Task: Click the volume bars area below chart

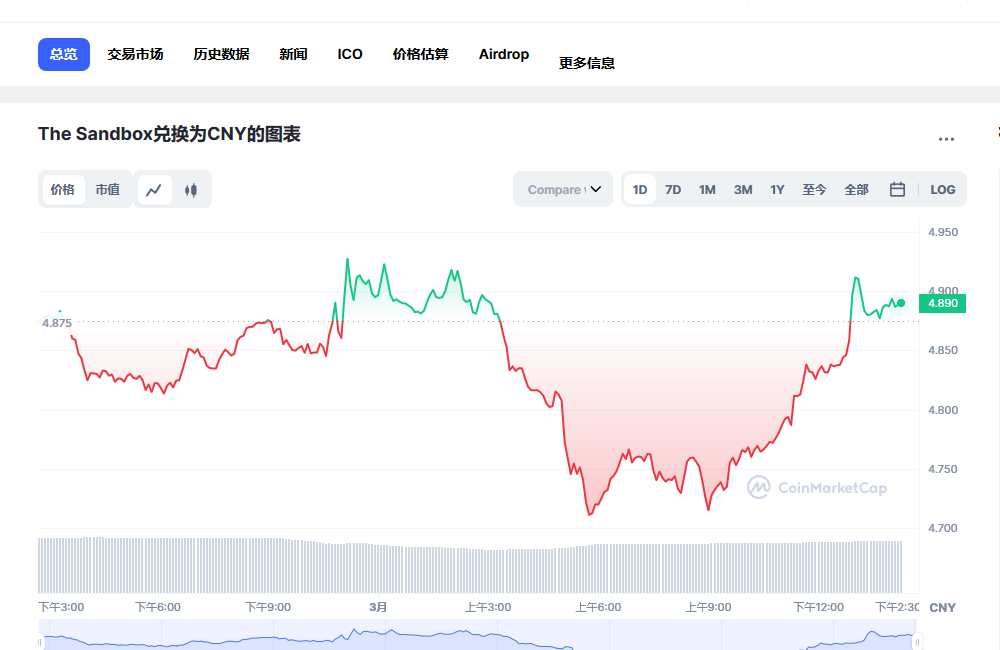Action: pyautogui.click(x=470, y=566)
